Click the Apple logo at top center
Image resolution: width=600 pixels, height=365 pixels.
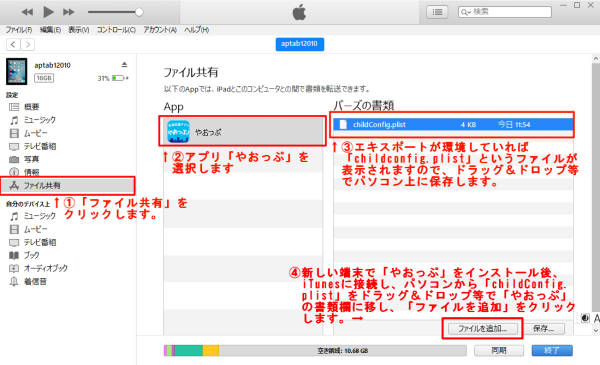tap(299, 12)
